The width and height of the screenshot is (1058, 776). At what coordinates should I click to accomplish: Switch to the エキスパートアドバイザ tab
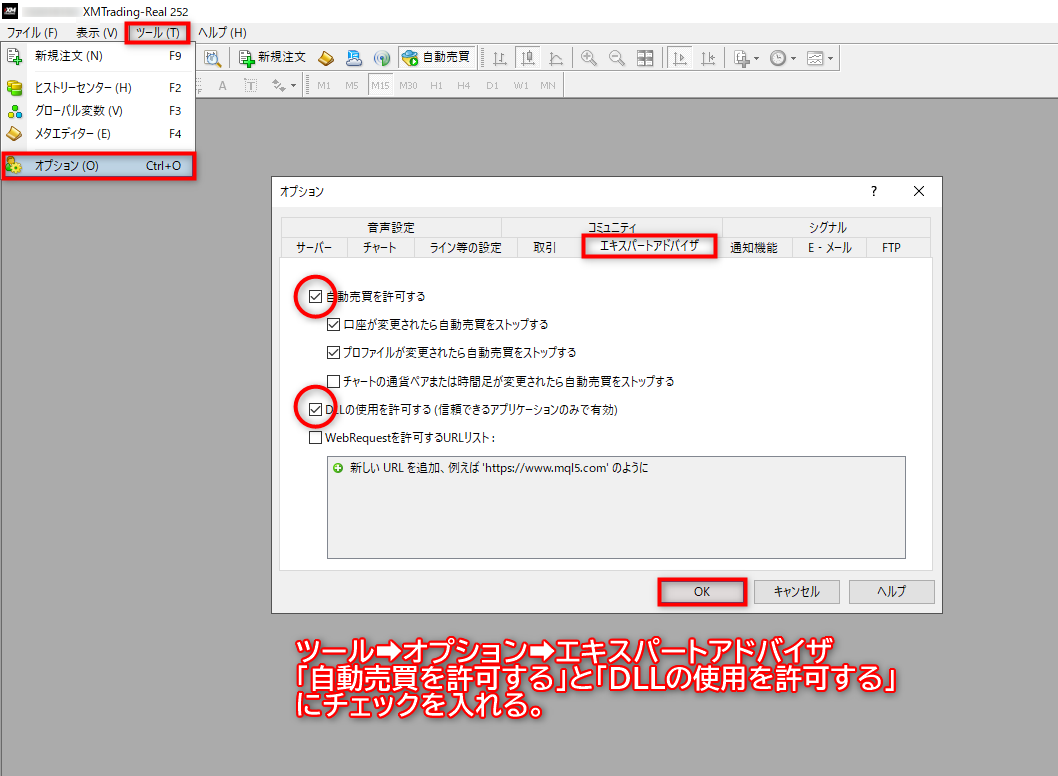[649, 246]
